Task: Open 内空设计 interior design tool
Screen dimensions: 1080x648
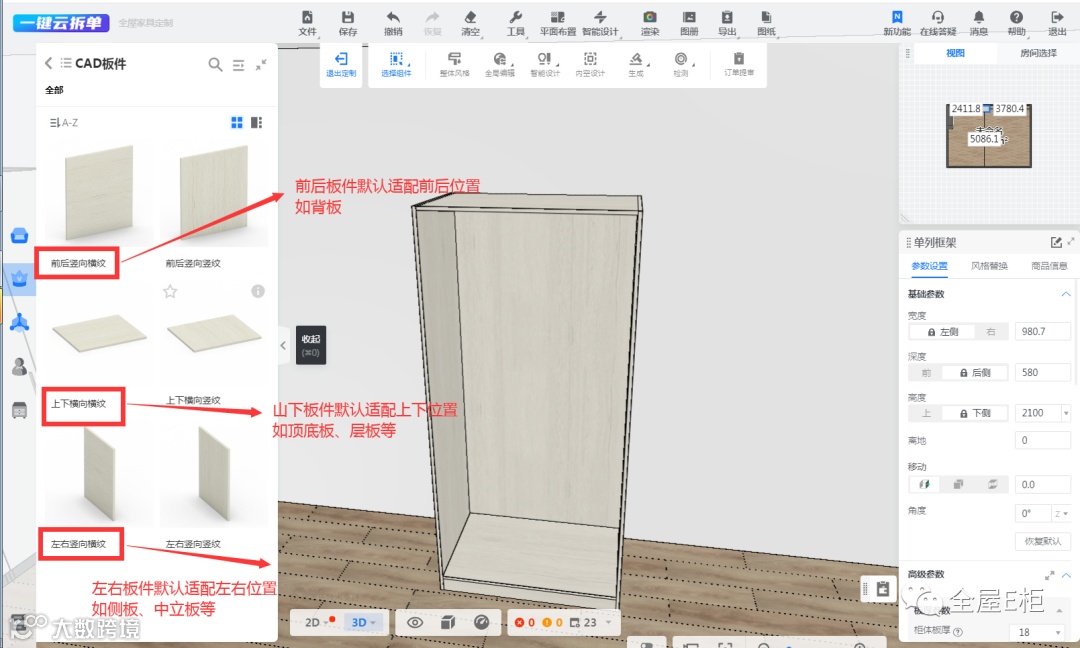Action: point(590,64)
